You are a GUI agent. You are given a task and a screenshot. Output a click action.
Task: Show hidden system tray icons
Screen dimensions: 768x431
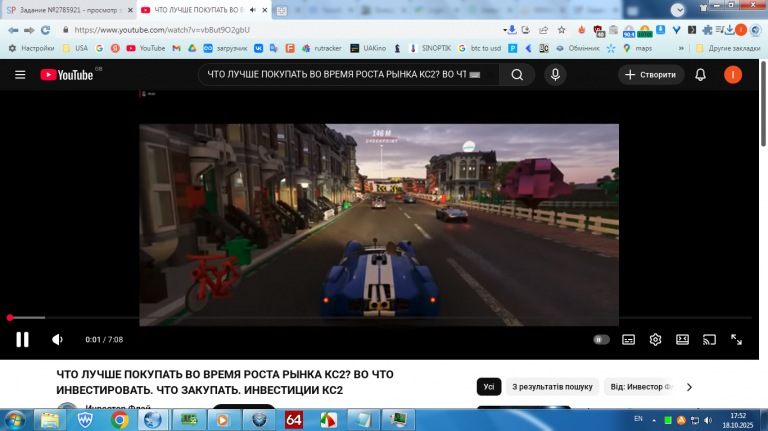(x=654, y=420)
